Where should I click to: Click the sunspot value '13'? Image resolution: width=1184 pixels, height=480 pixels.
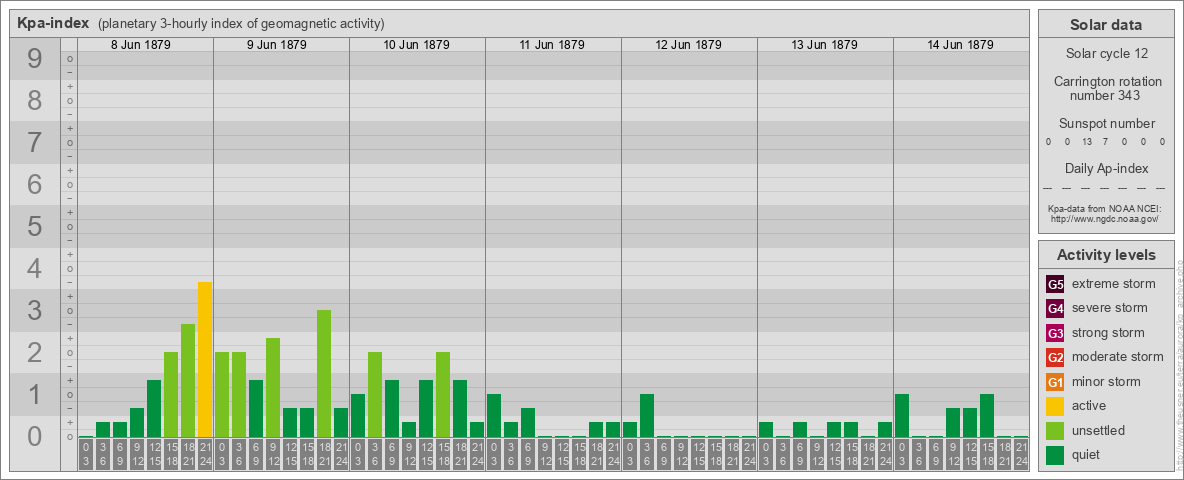coord(1087,142)
